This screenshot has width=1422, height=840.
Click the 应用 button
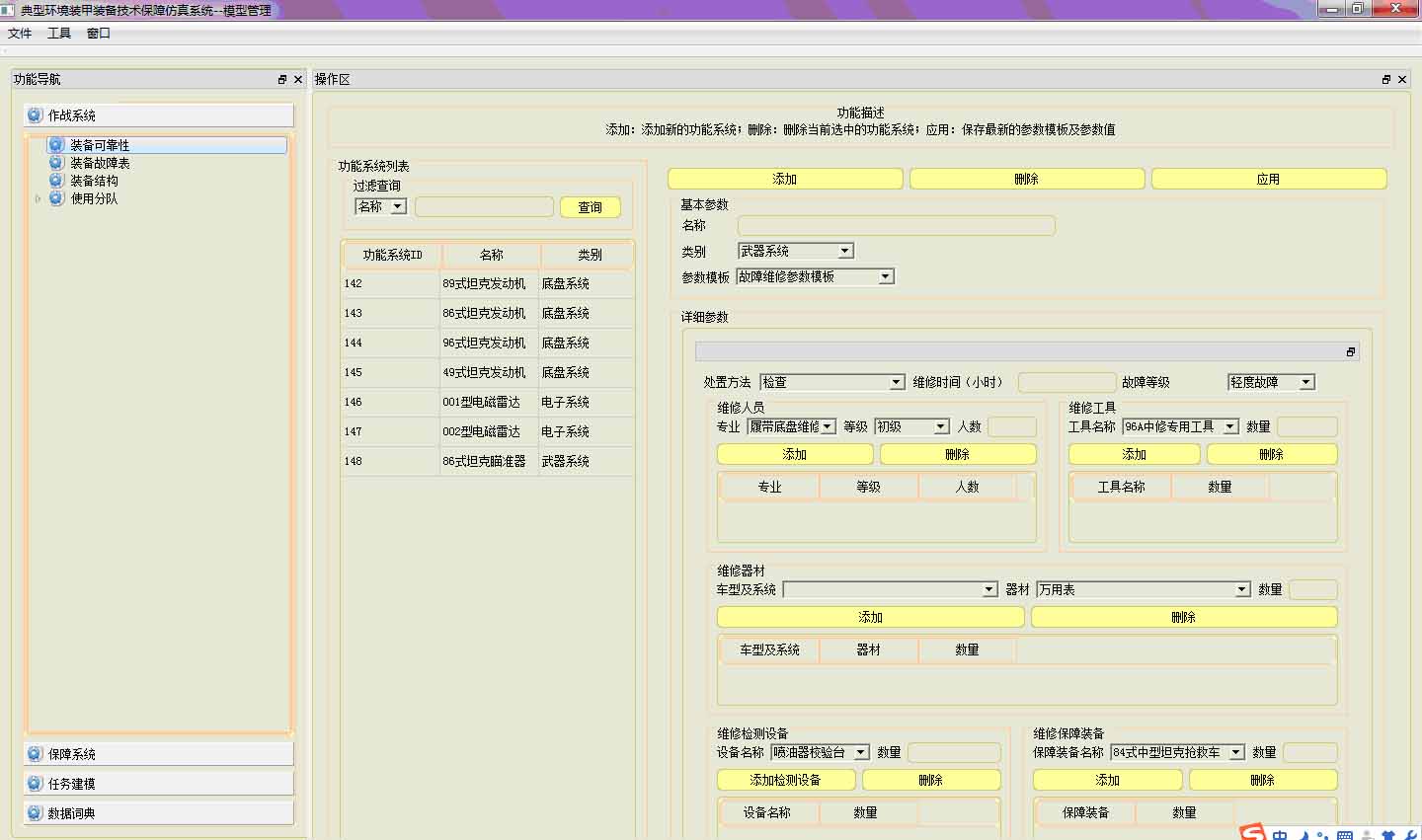coord(1269,179)
